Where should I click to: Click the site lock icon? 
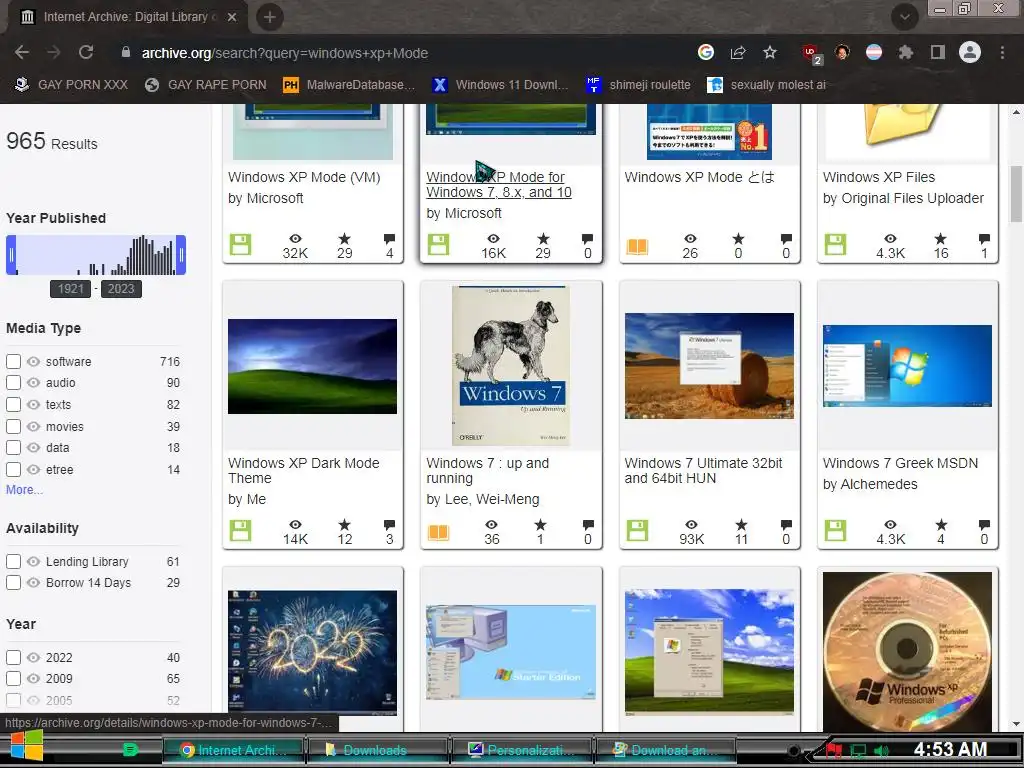click(x=126, y=52)
